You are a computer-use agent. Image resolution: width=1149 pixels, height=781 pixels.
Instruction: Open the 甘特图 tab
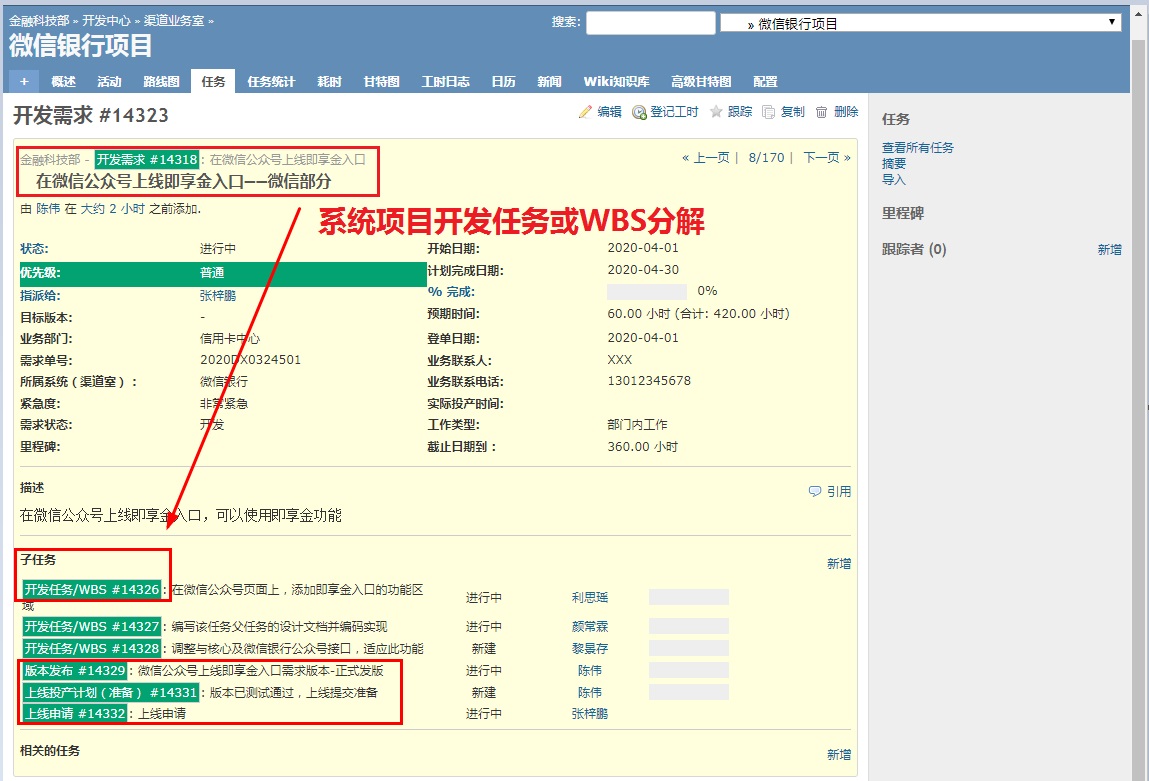[x=382, y=81]
